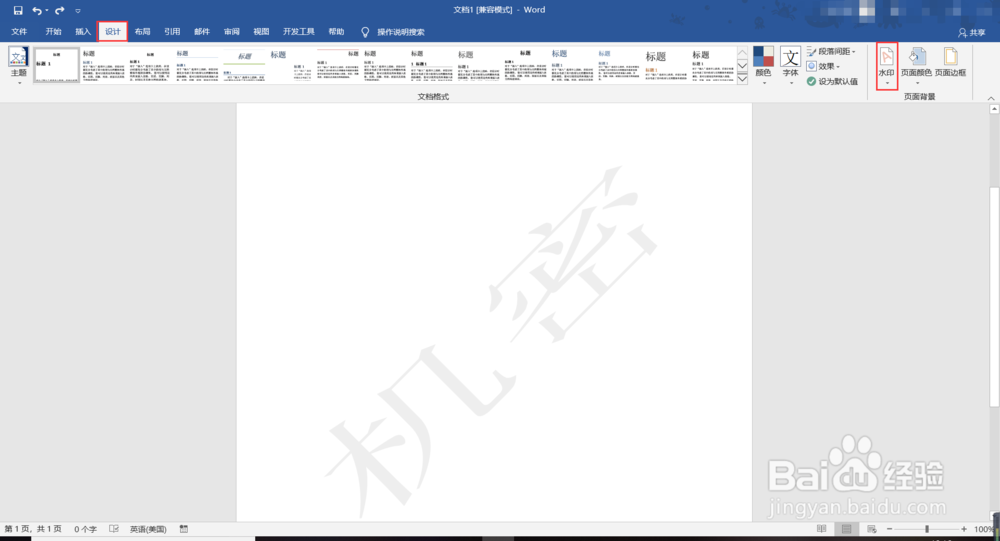Open the undo history dropdown arrow
The width and height of the screenshot is (1000, 541).
[x=47, y=11]
